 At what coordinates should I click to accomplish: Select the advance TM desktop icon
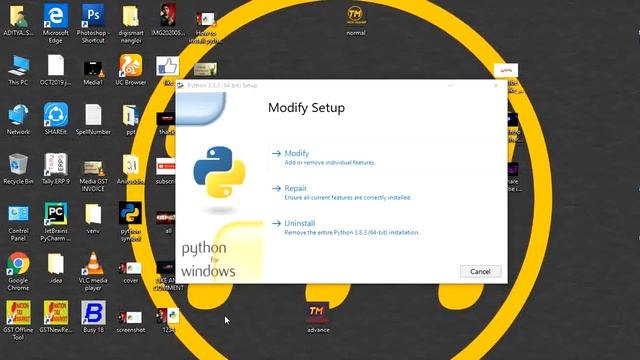pyautogui.click(x=318, y=319)
